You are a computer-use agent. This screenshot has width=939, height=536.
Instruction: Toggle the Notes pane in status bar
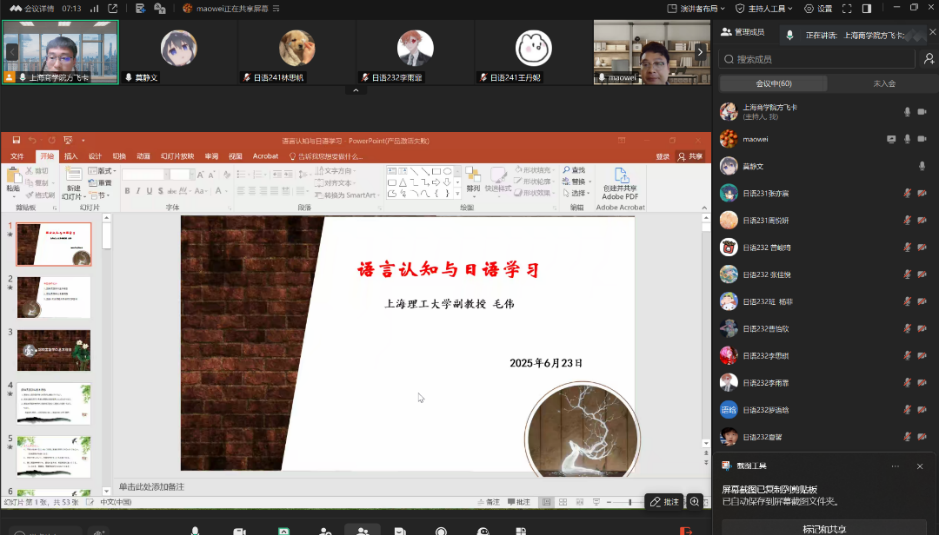pos(486,502)
